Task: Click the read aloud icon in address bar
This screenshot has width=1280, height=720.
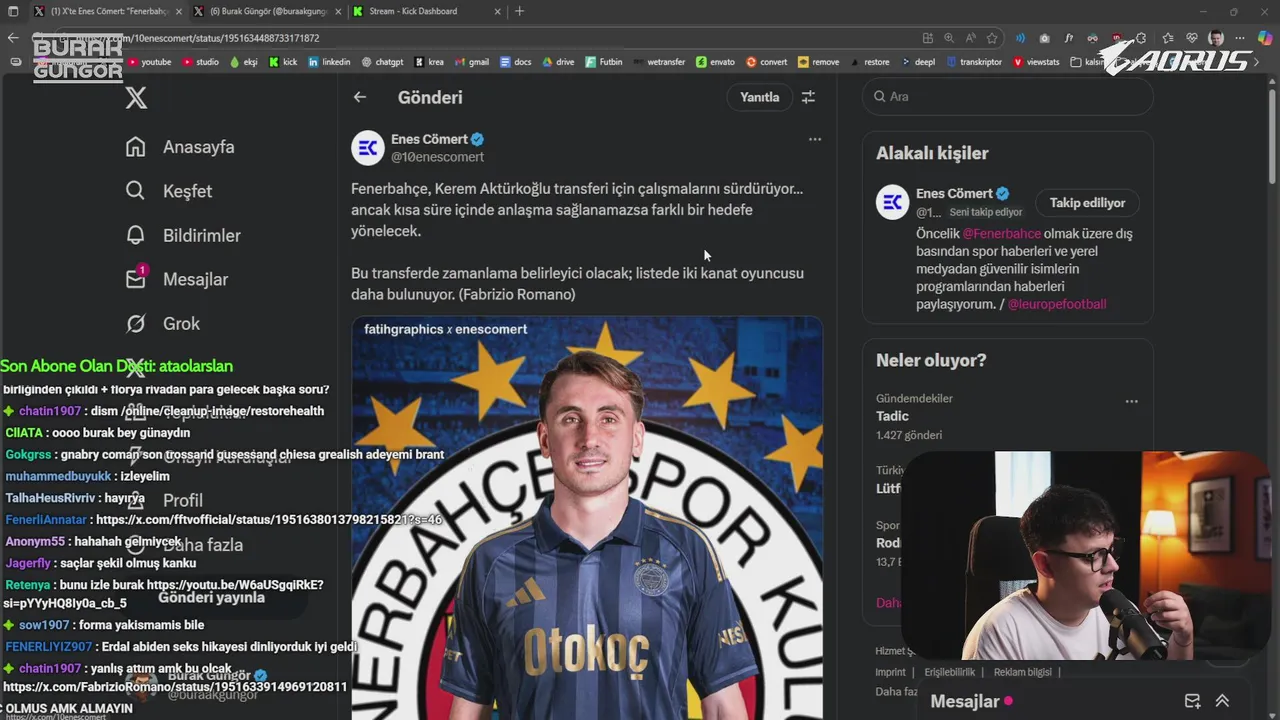Action: (971, 38)
